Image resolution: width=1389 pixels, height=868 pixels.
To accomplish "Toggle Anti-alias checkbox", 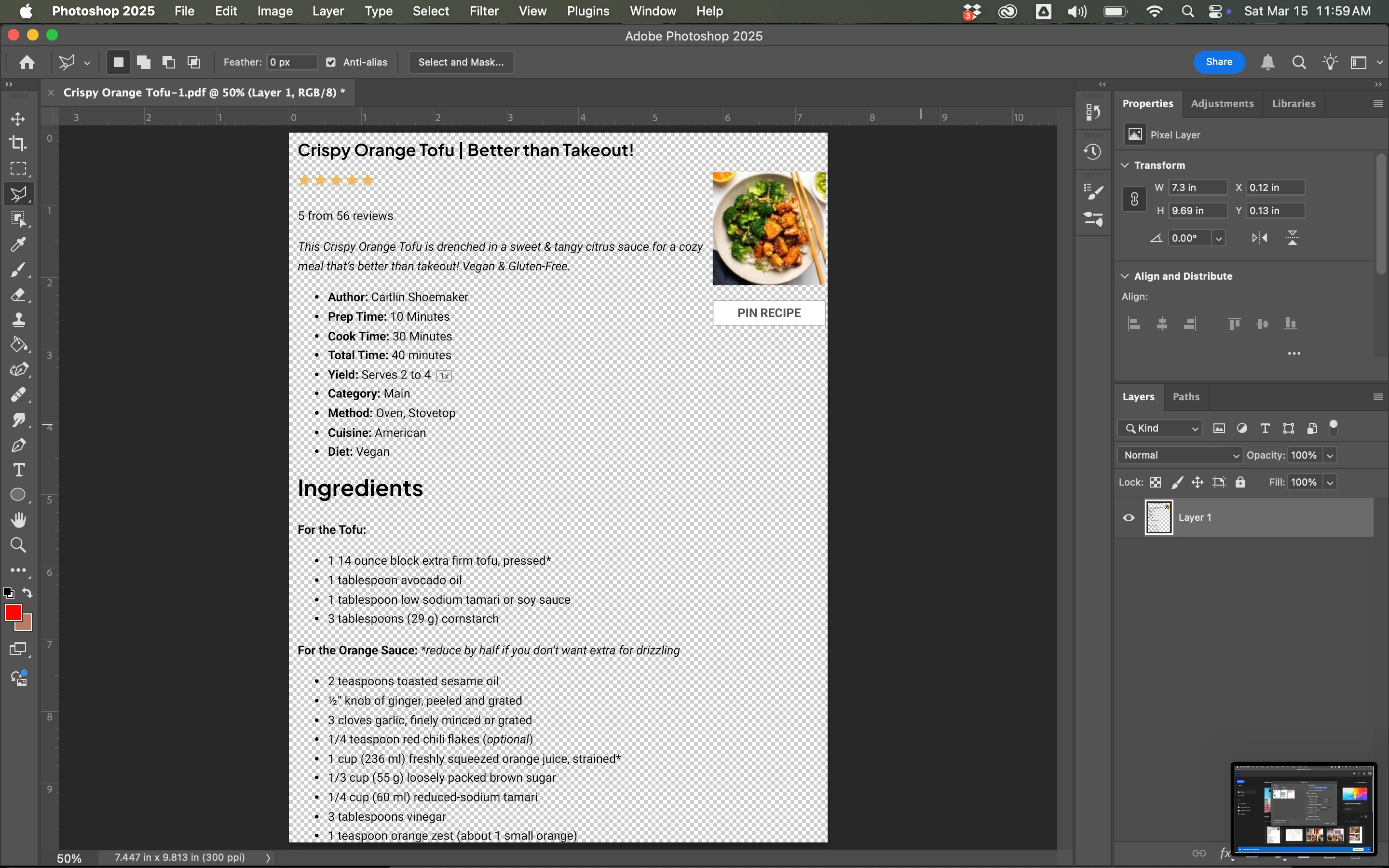I will point(331,62).
